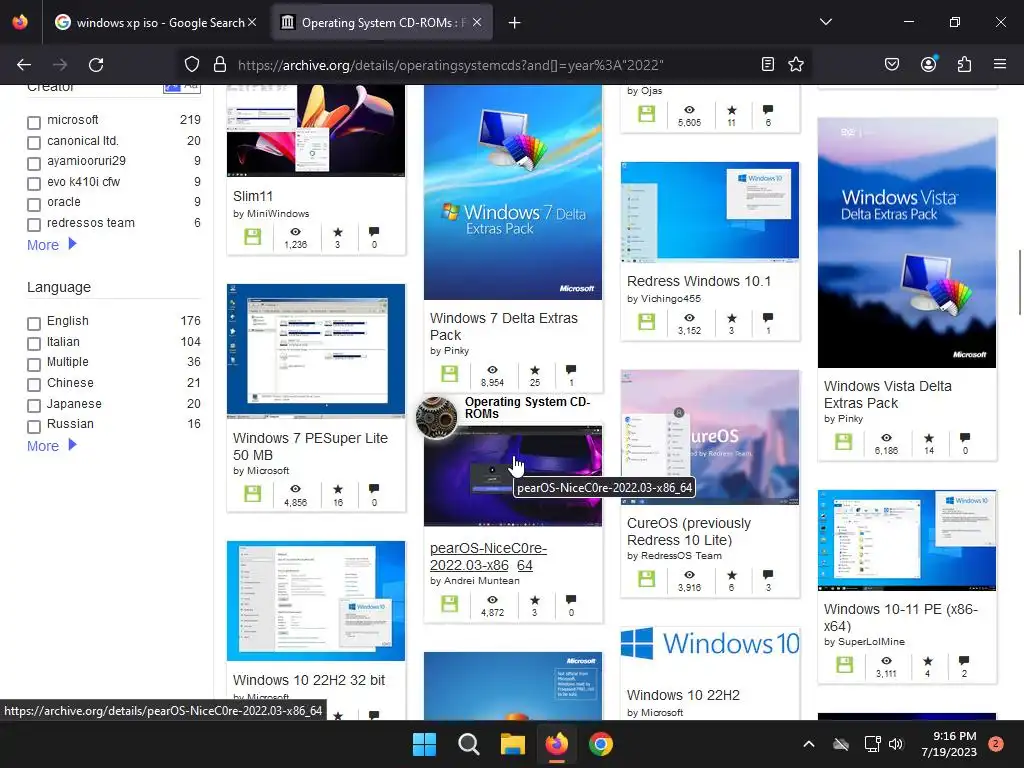Select the Operating System CD-ROMs tab
1024x768 pixels.
click(x=381, y=23)
